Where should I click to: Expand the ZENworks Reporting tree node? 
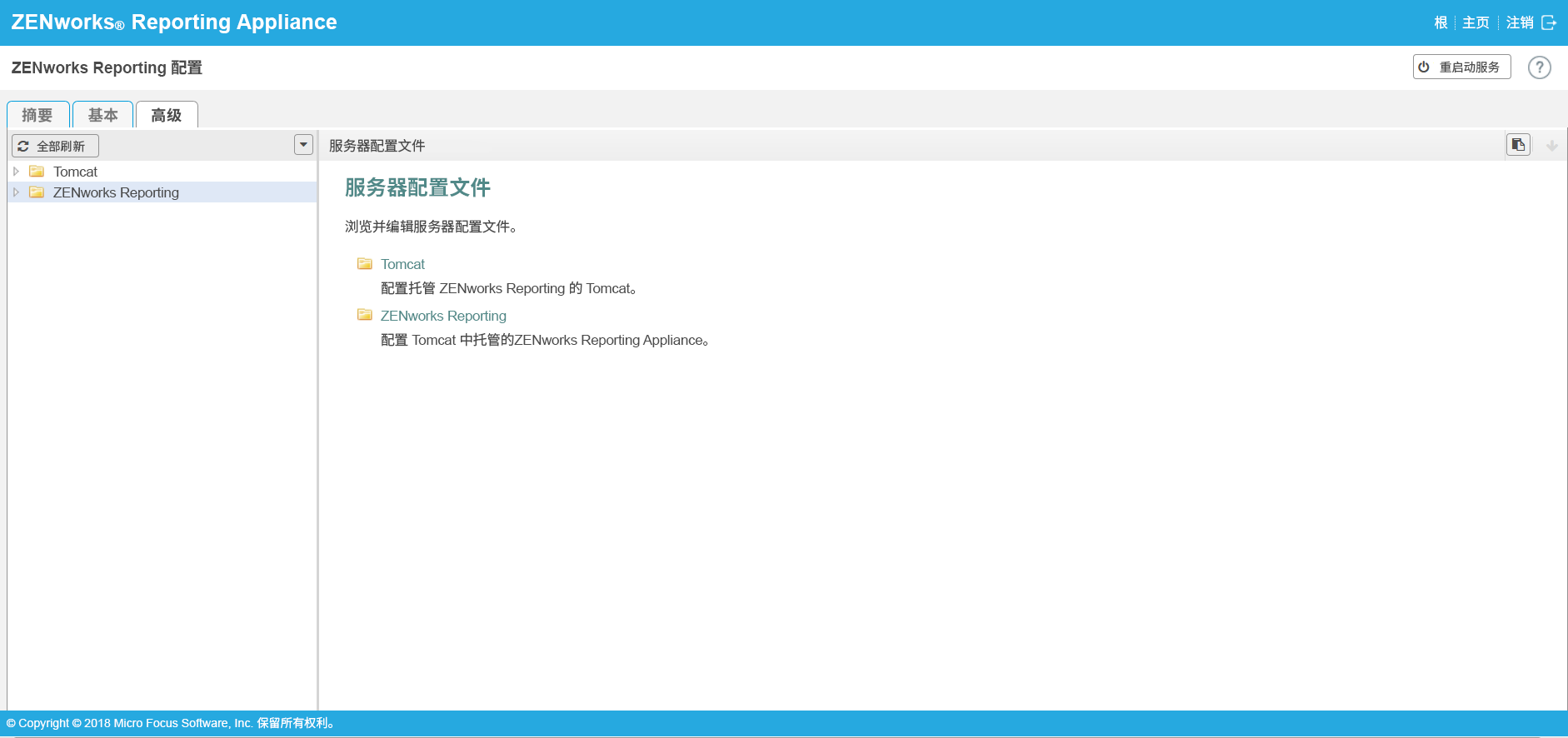[x=16, y=192]
